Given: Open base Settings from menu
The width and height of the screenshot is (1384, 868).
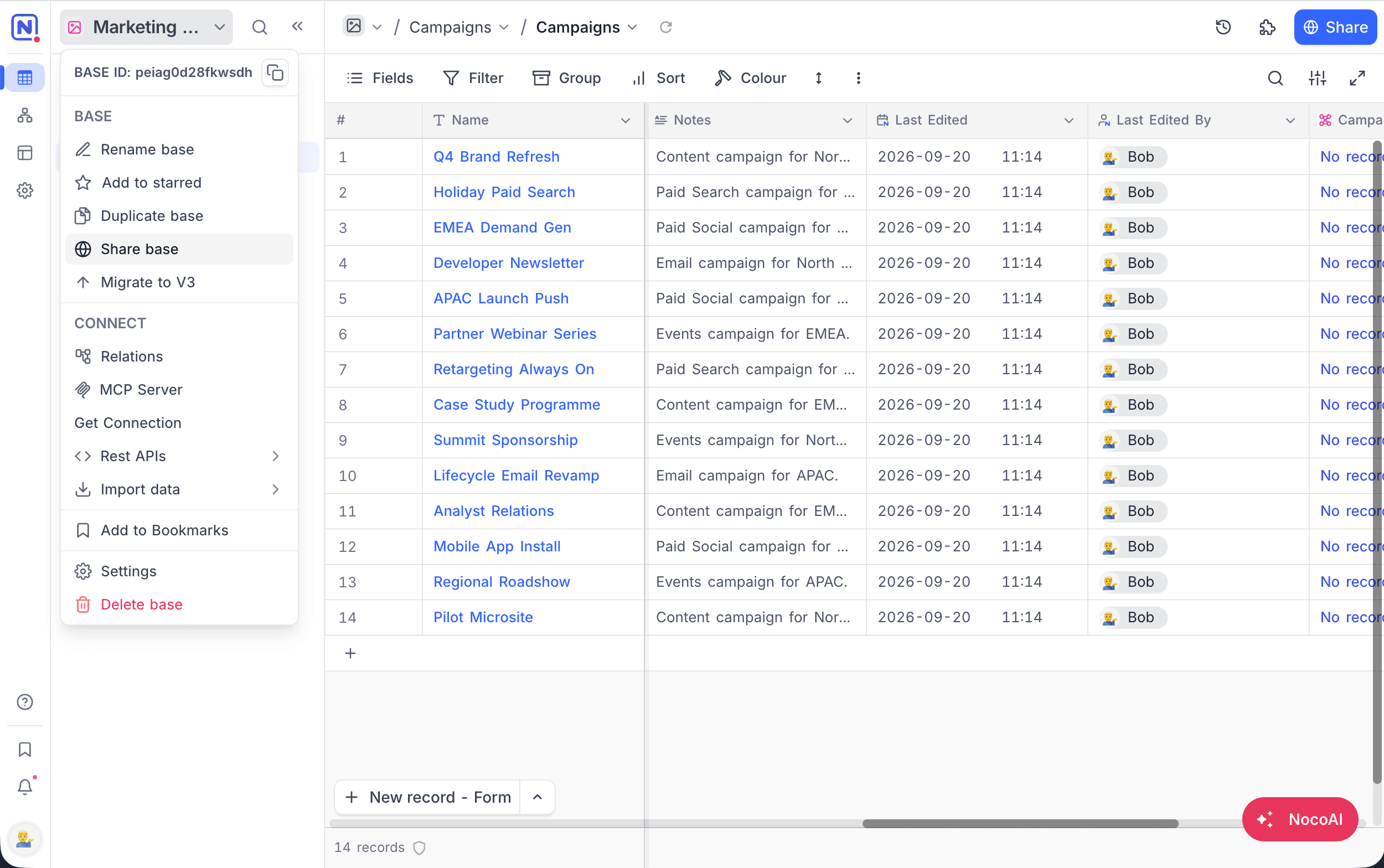Looking at the screenshot, I should (x=179, y=571).
